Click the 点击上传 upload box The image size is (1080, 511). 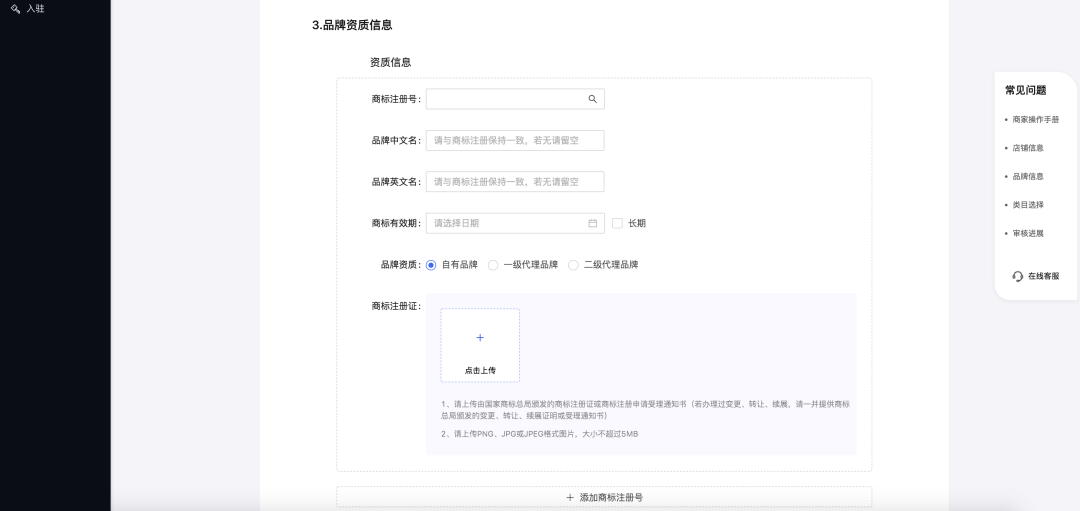(x=480, y=345)
